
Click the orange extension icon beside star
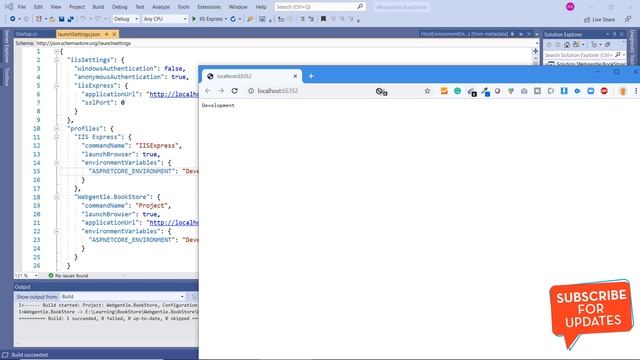444,91
